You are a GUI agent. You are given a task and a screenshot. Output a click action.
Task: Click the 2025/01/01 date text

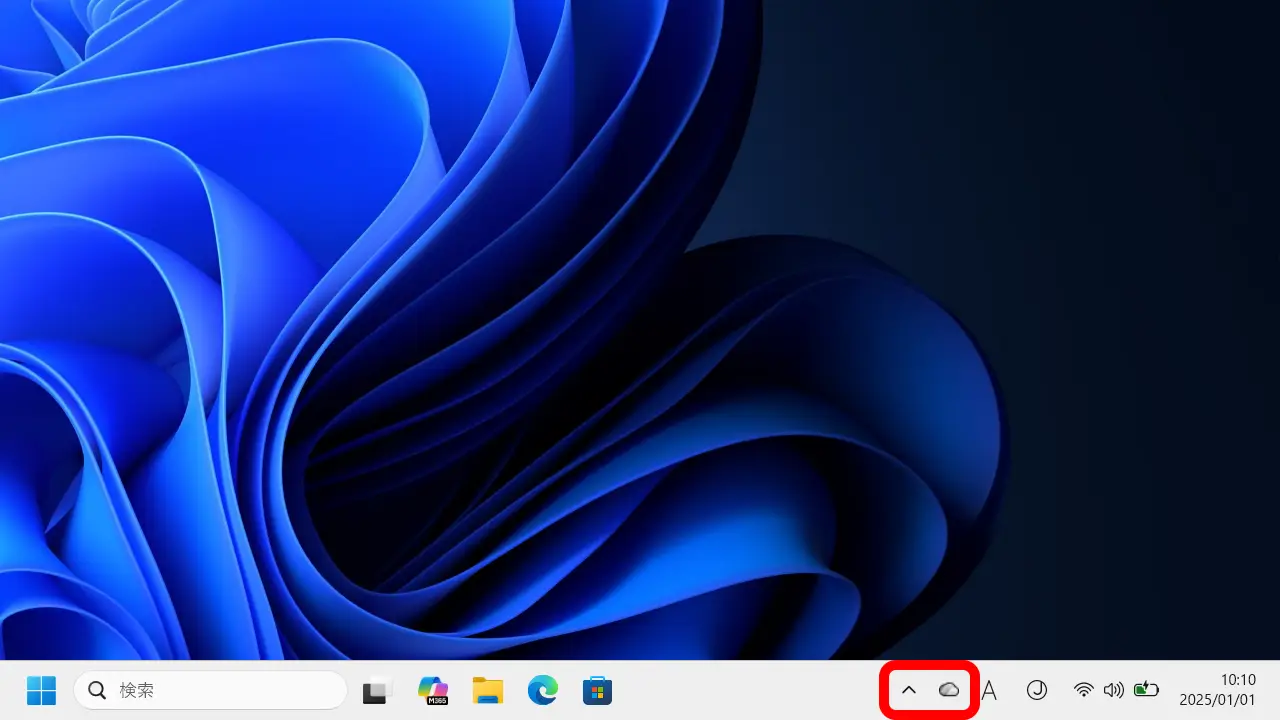click(x=1217, y=700)
